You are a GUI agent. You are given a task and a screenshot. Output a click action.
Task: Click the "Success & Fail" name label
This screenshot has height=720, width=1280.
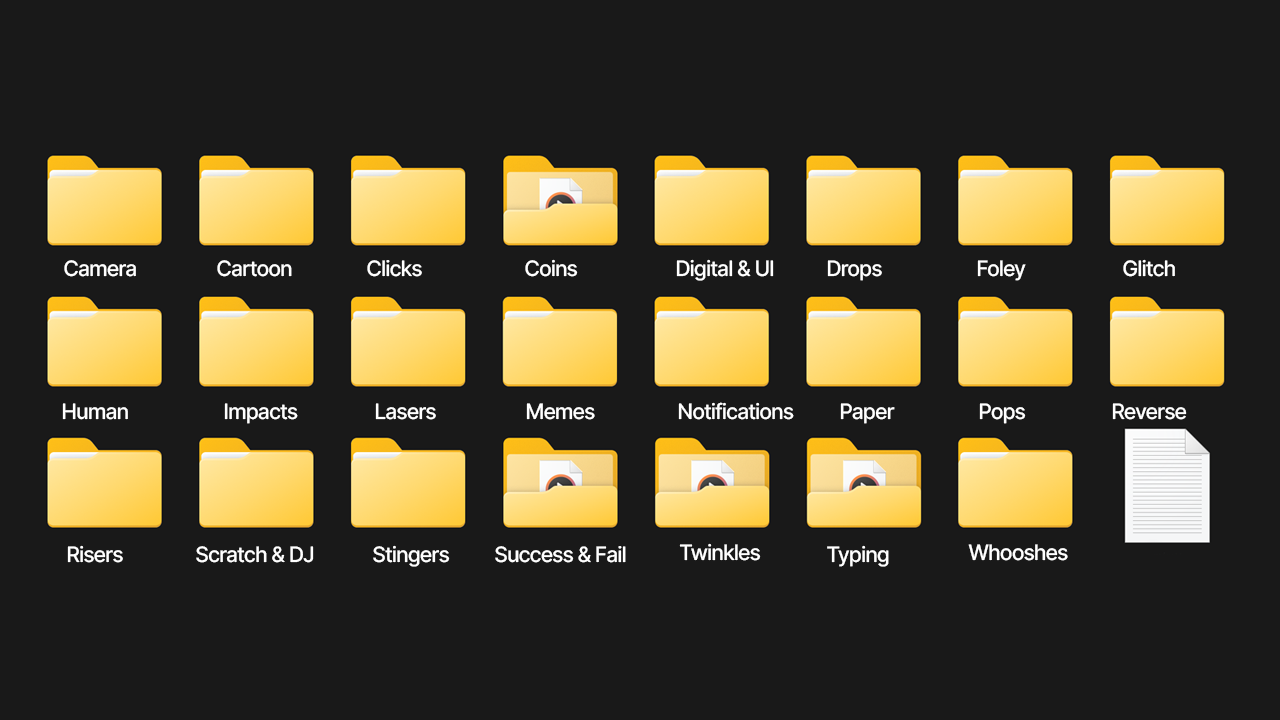coord(560,555)
